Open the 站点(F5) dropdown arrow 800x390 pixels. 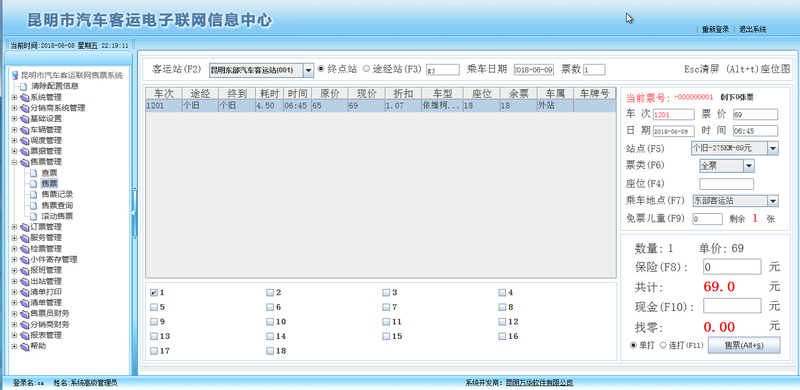pos(773,149)
